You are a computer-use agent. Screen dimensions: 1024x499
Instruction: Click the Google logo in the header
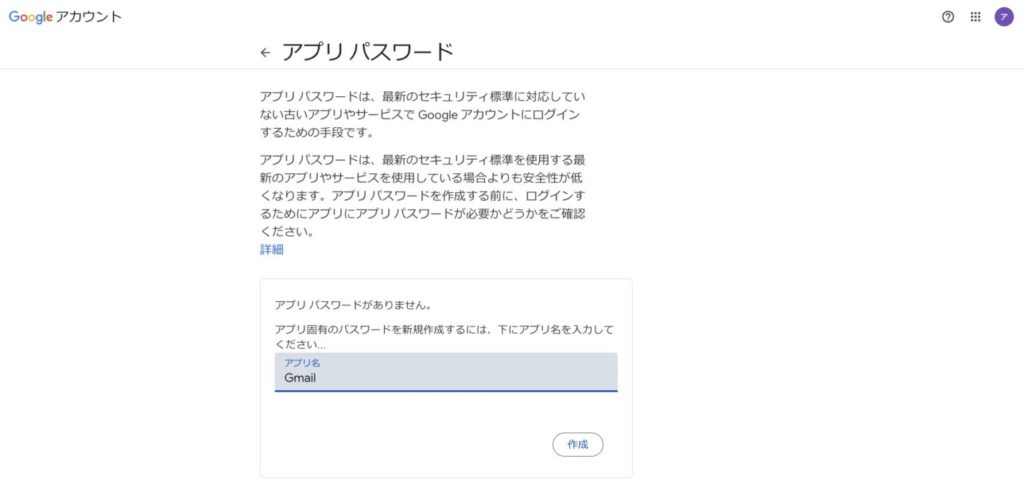point(31,16)
